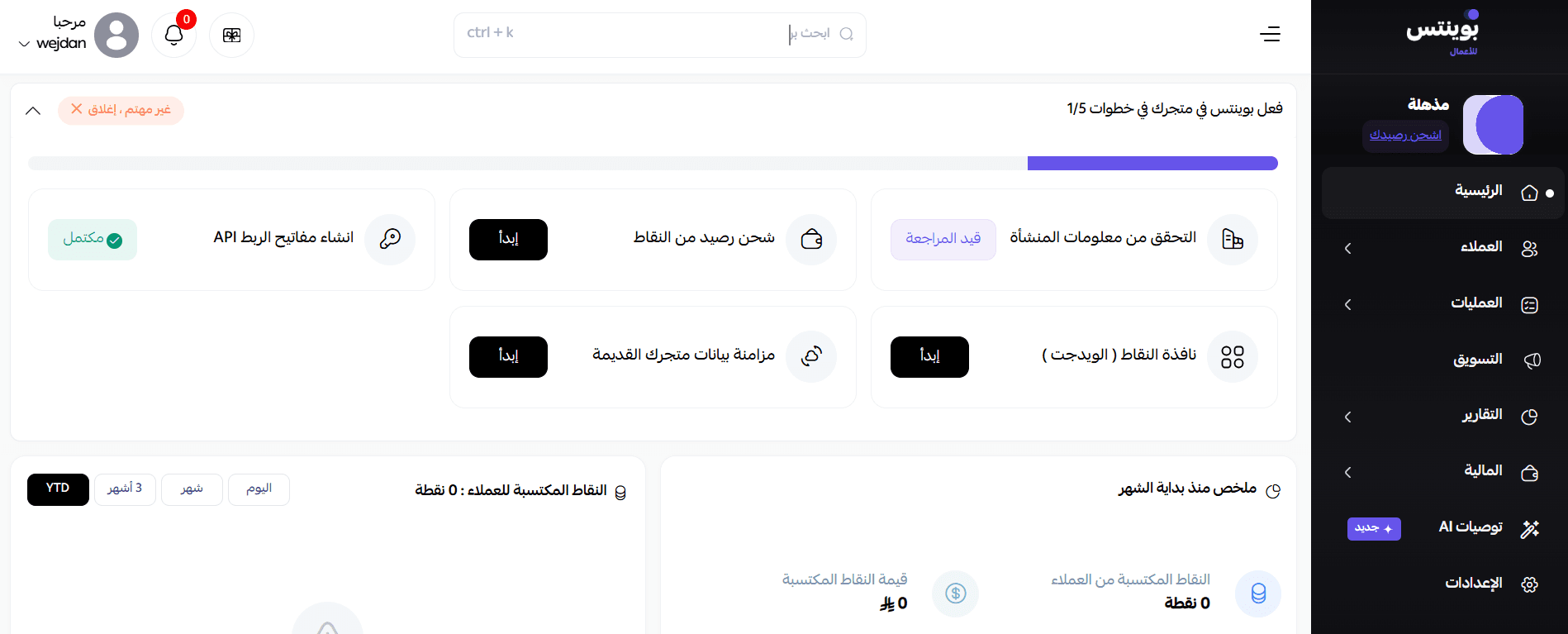Open the wallet icon next to المالية
1568x634 pixels.
(x=1529, y=472)
